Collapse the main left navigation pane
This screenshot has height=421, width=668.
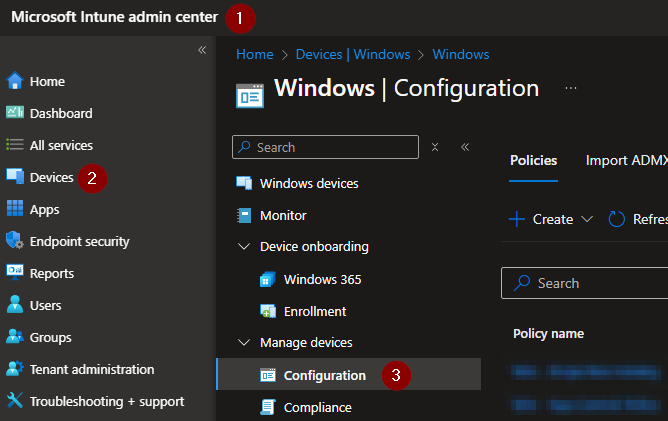[202, 50]
